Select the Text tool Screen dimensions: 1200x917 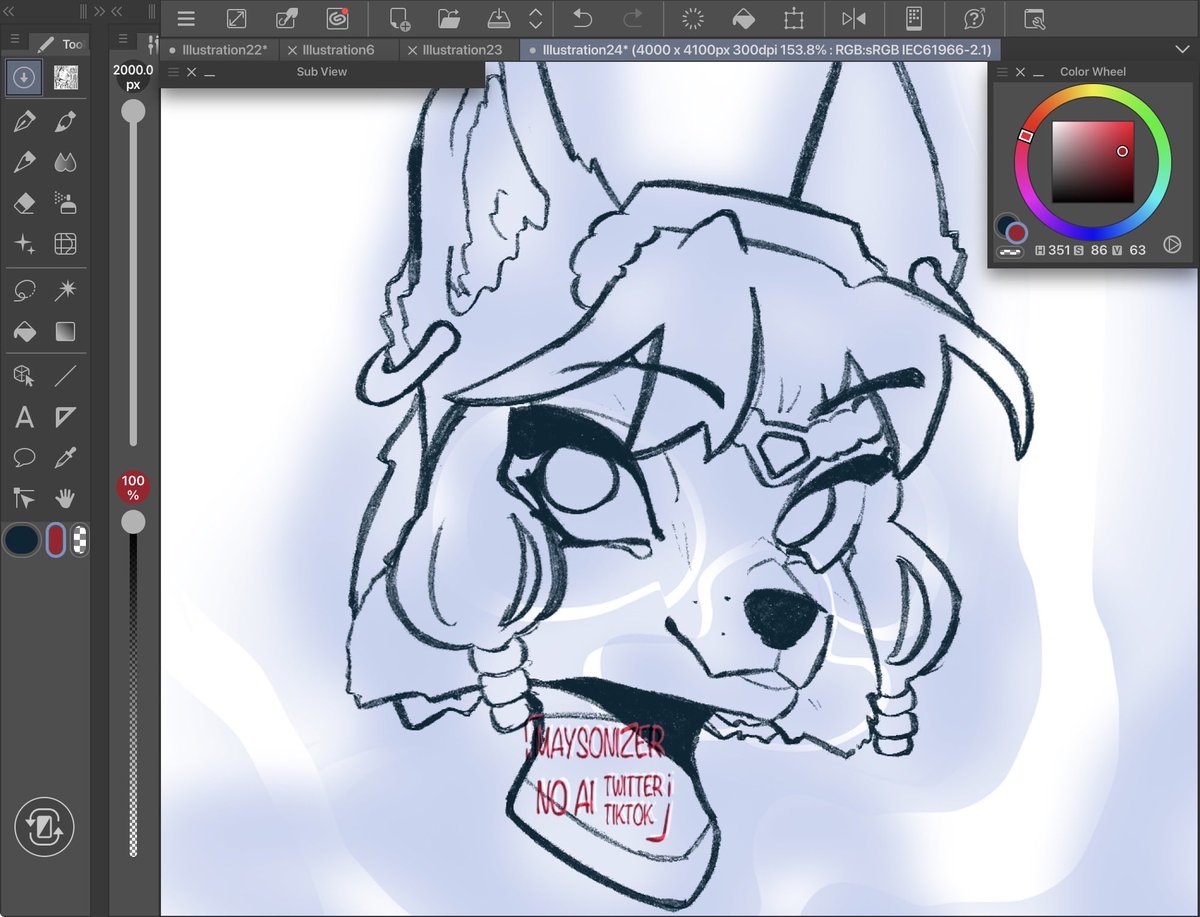coord(25,418)
